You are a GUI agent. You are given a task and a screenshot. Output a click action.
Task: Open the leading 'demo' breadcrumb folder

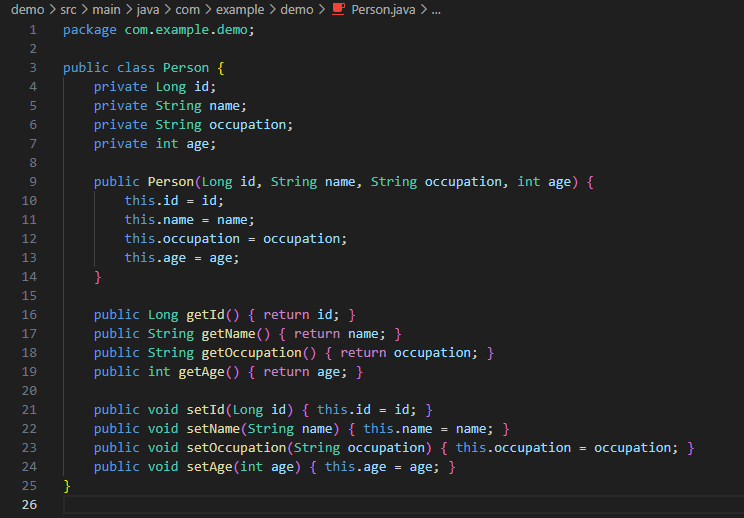(x=28, y=9)
